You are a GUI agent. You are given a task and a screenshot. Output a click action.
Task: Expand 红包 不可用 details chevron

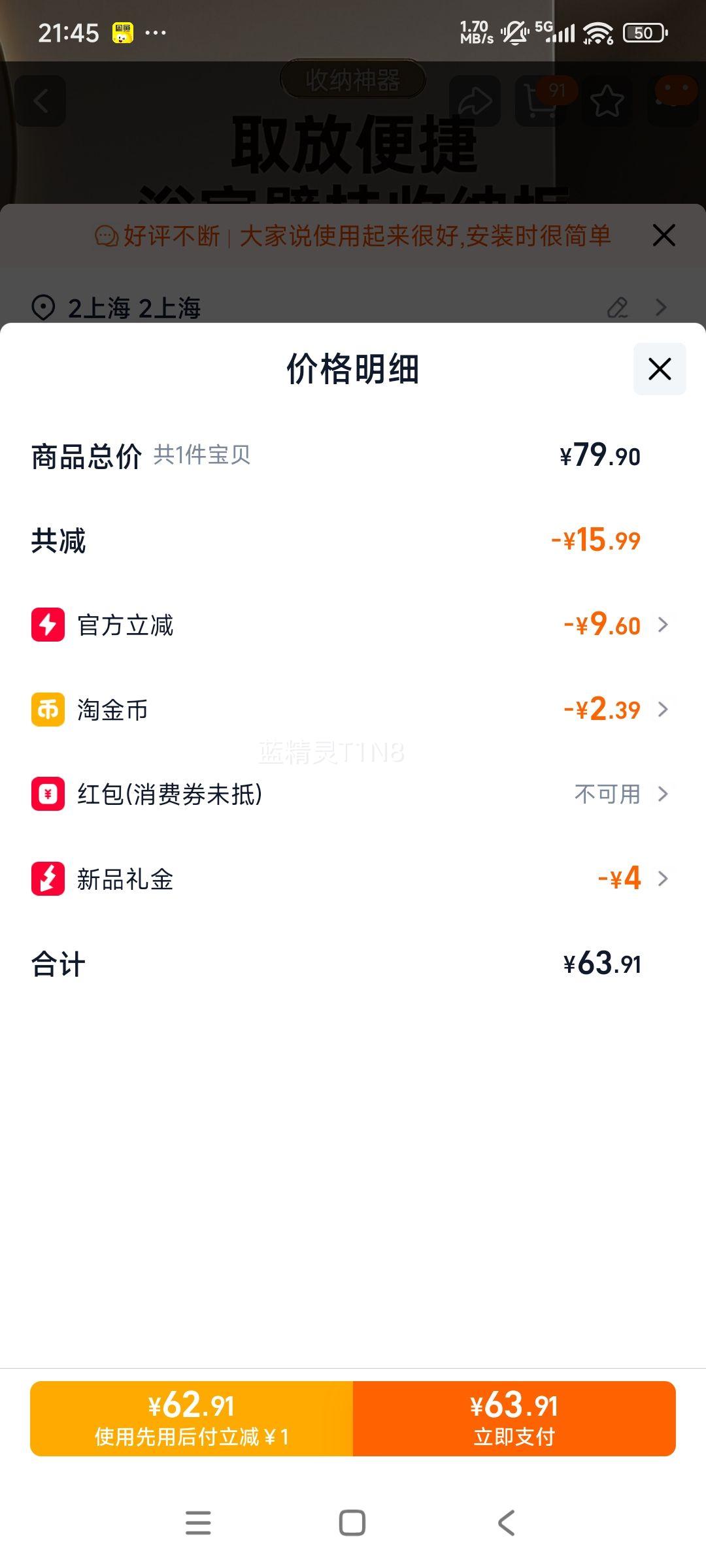663,794
